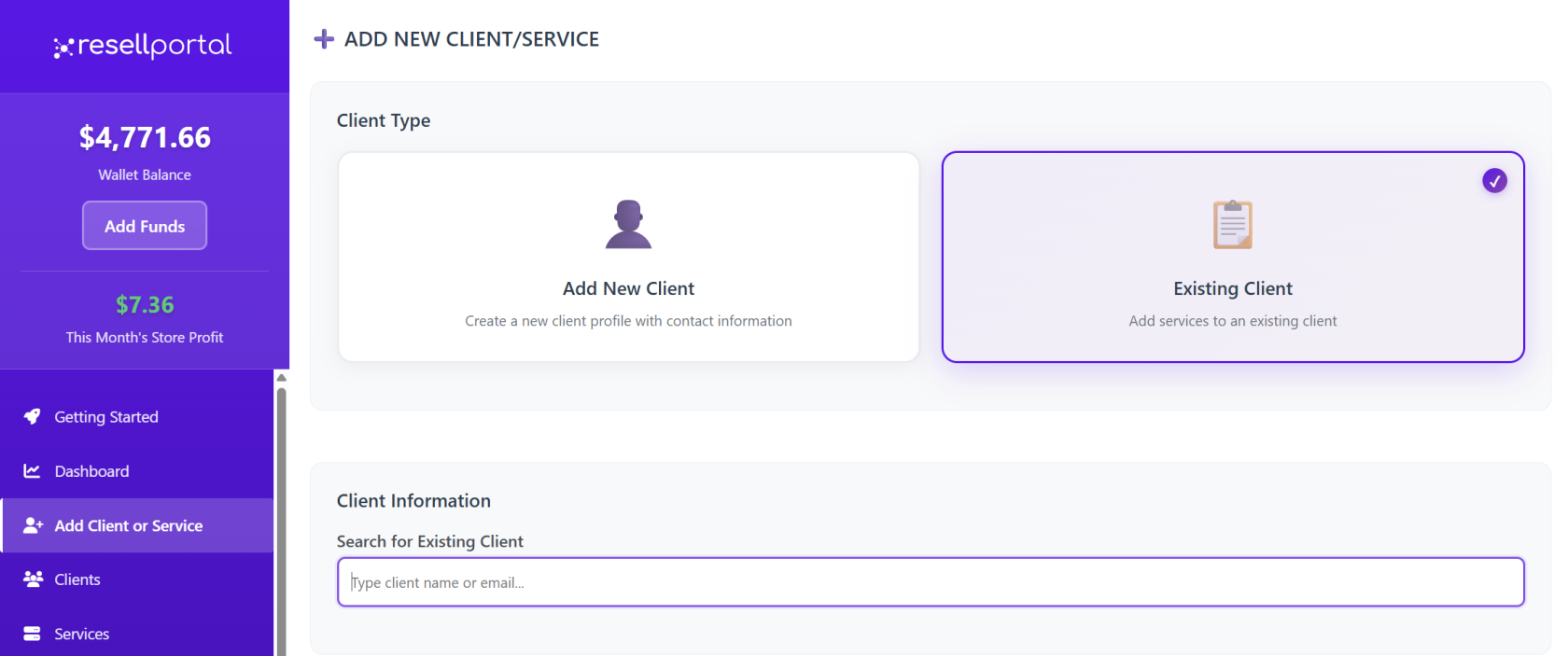1568x656 pixels.
Task: Go to the Dashboard page
Action: (137, 471)
